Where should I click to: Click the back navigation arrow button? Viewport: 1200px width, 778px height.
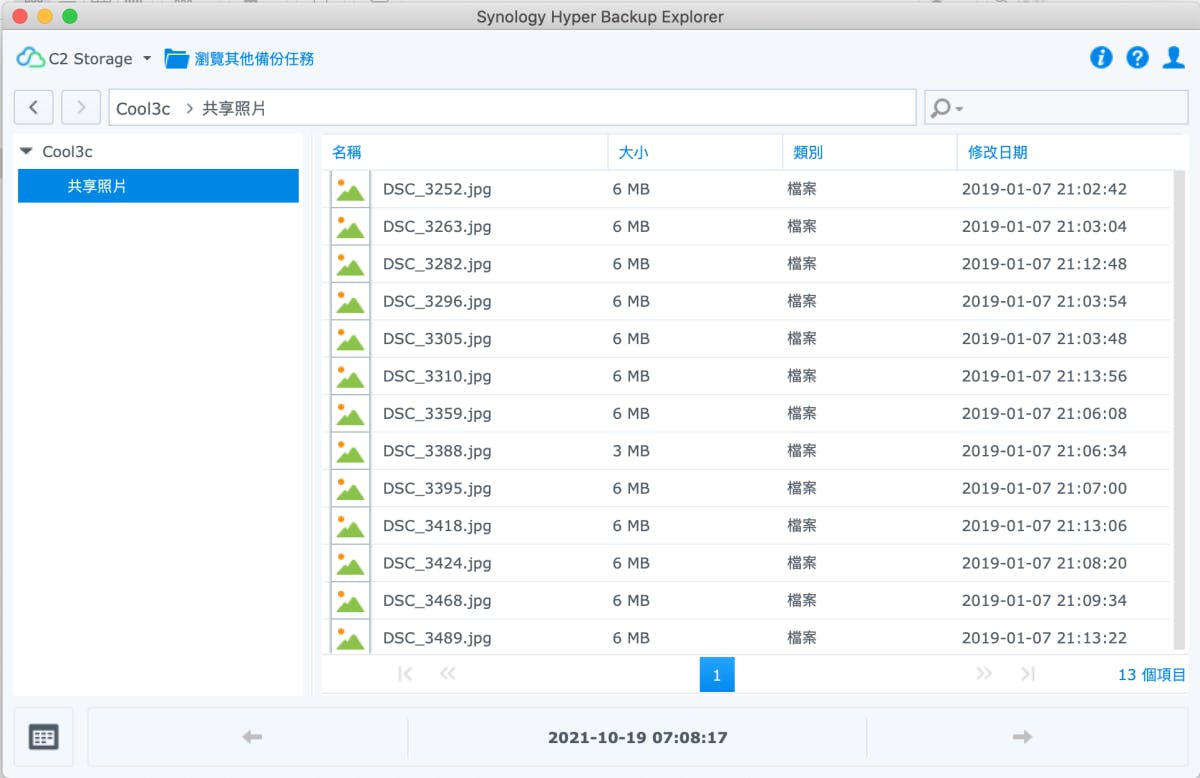[x=34, y=107]
